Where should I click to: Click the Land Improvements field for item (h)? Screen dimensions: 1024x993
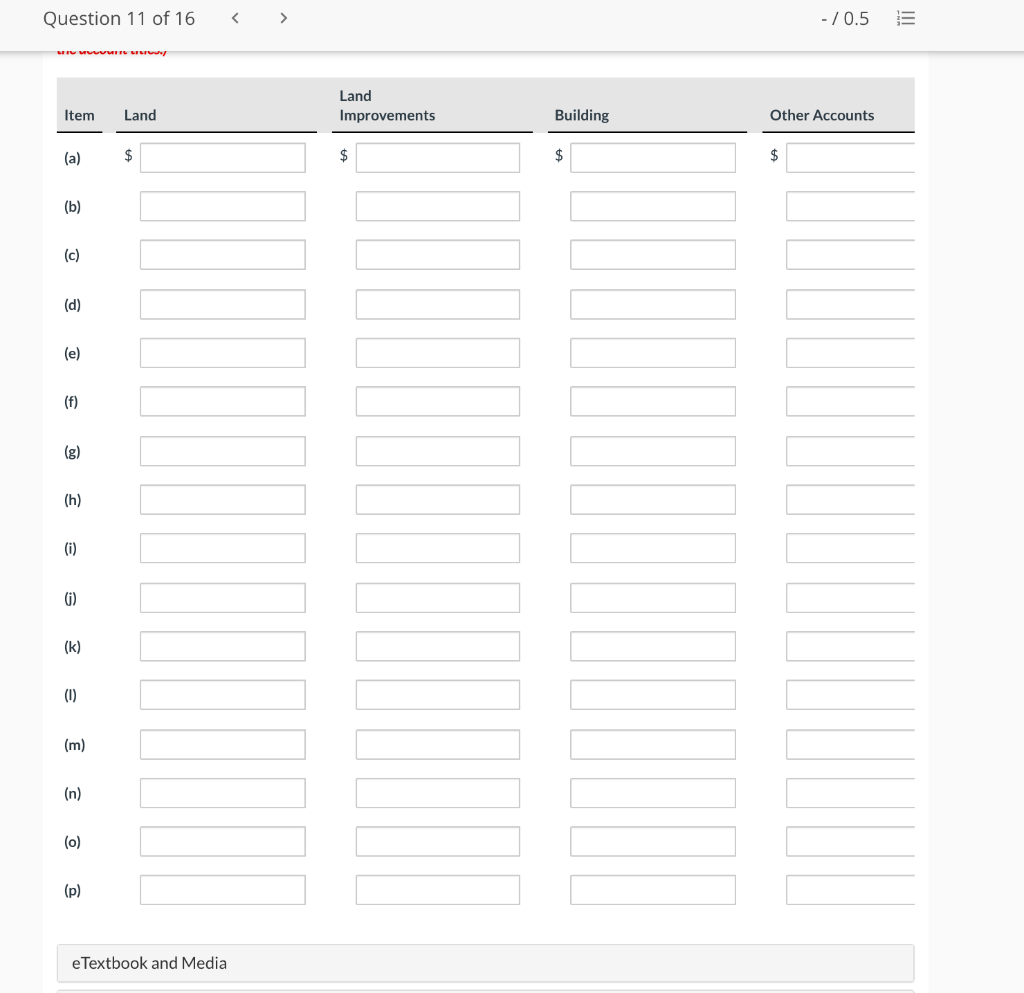pos(438,499)
